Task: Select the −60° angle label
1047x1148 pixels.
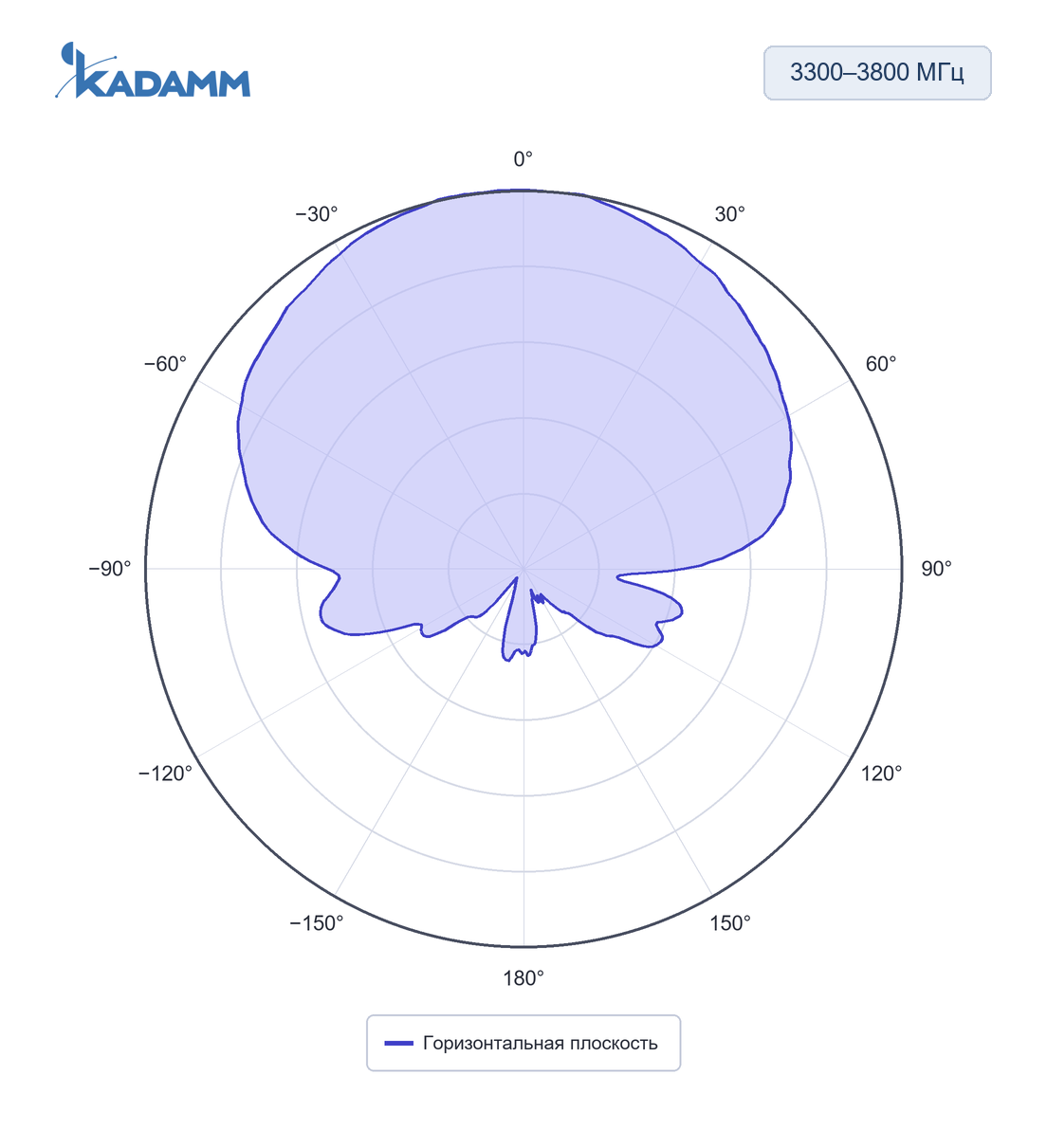Action: pos(166,364)
